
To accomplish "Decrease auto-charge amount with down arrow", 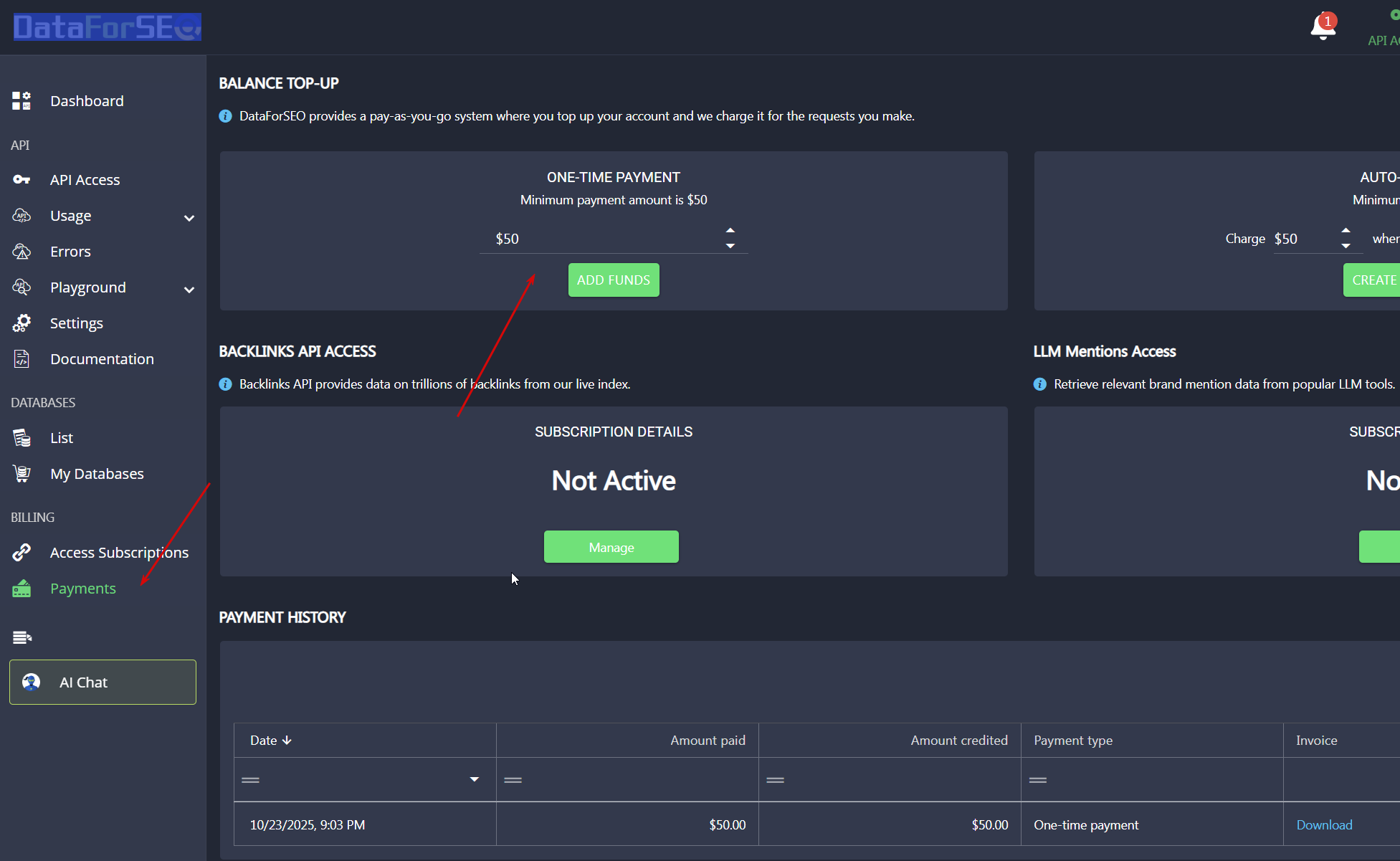I will point(1346,246).
